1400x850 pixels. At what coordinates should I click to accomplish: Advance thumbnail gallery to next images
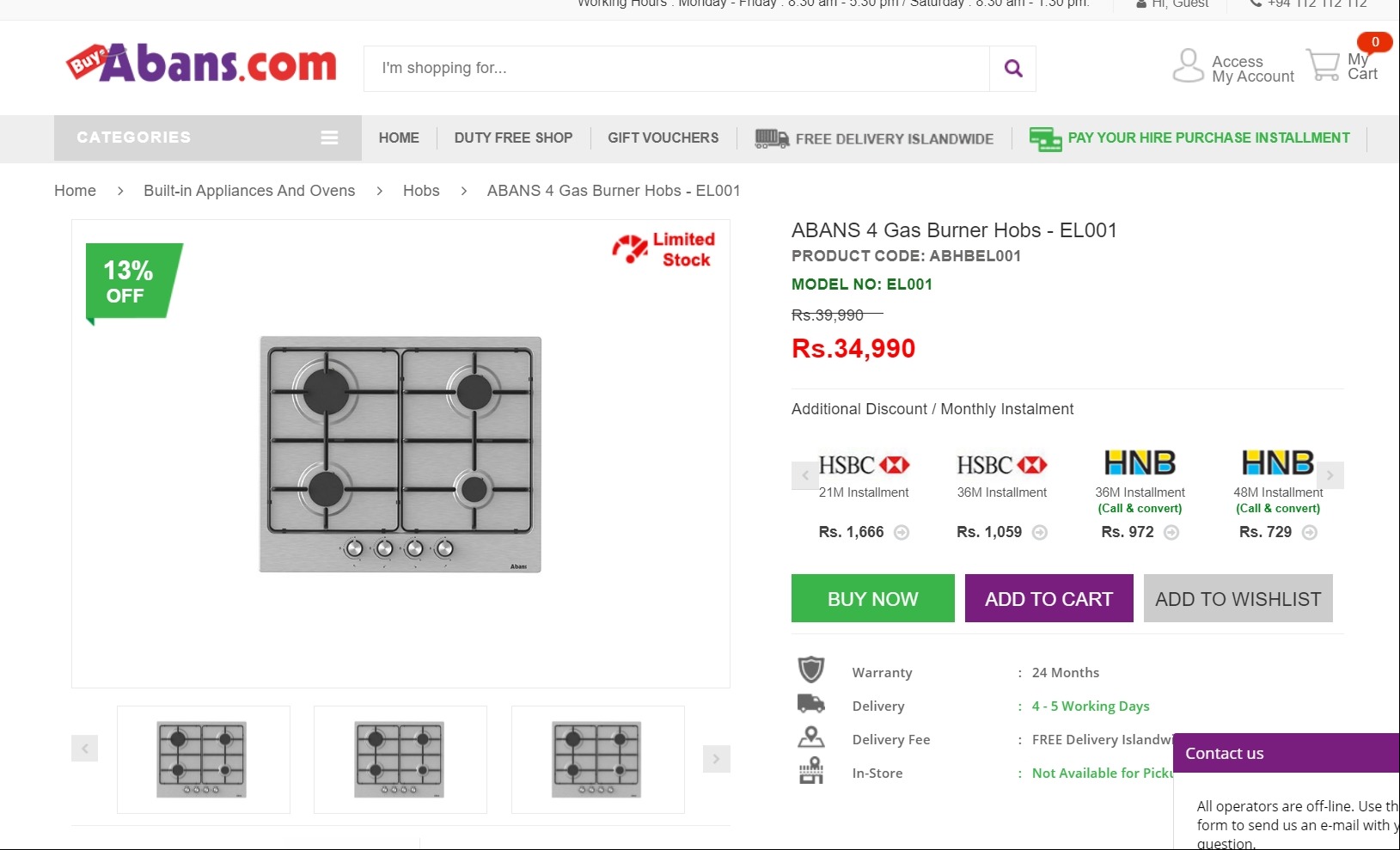point(716,759)
